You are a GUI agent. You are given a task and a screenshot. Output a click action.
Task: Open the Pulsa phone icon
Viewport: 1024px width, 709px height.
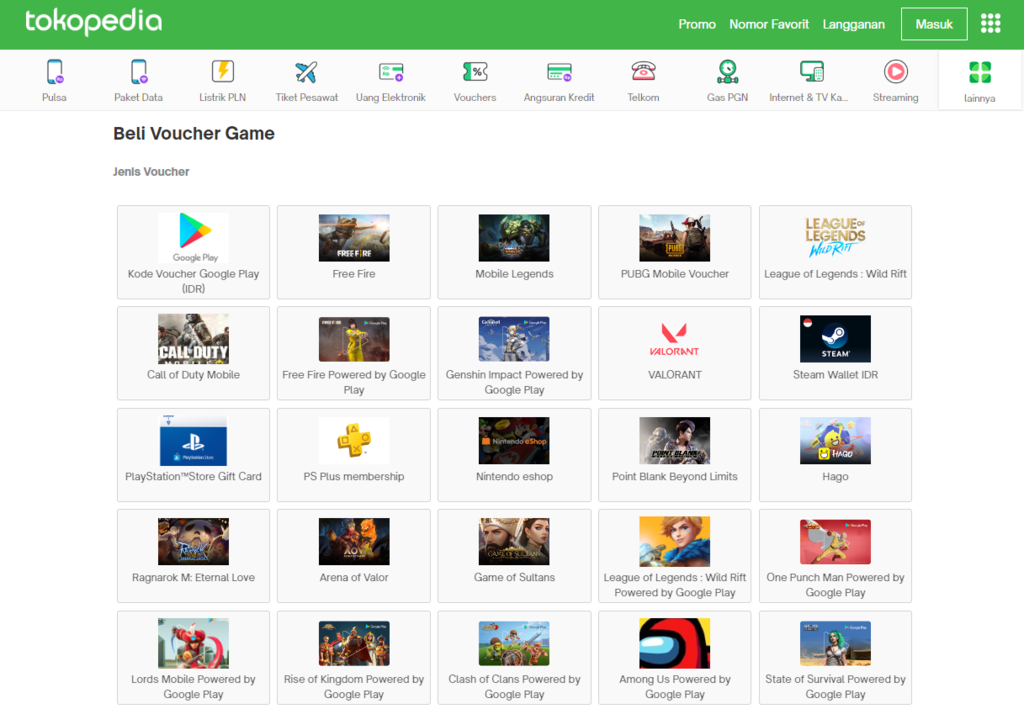click(x=54, y=72)
